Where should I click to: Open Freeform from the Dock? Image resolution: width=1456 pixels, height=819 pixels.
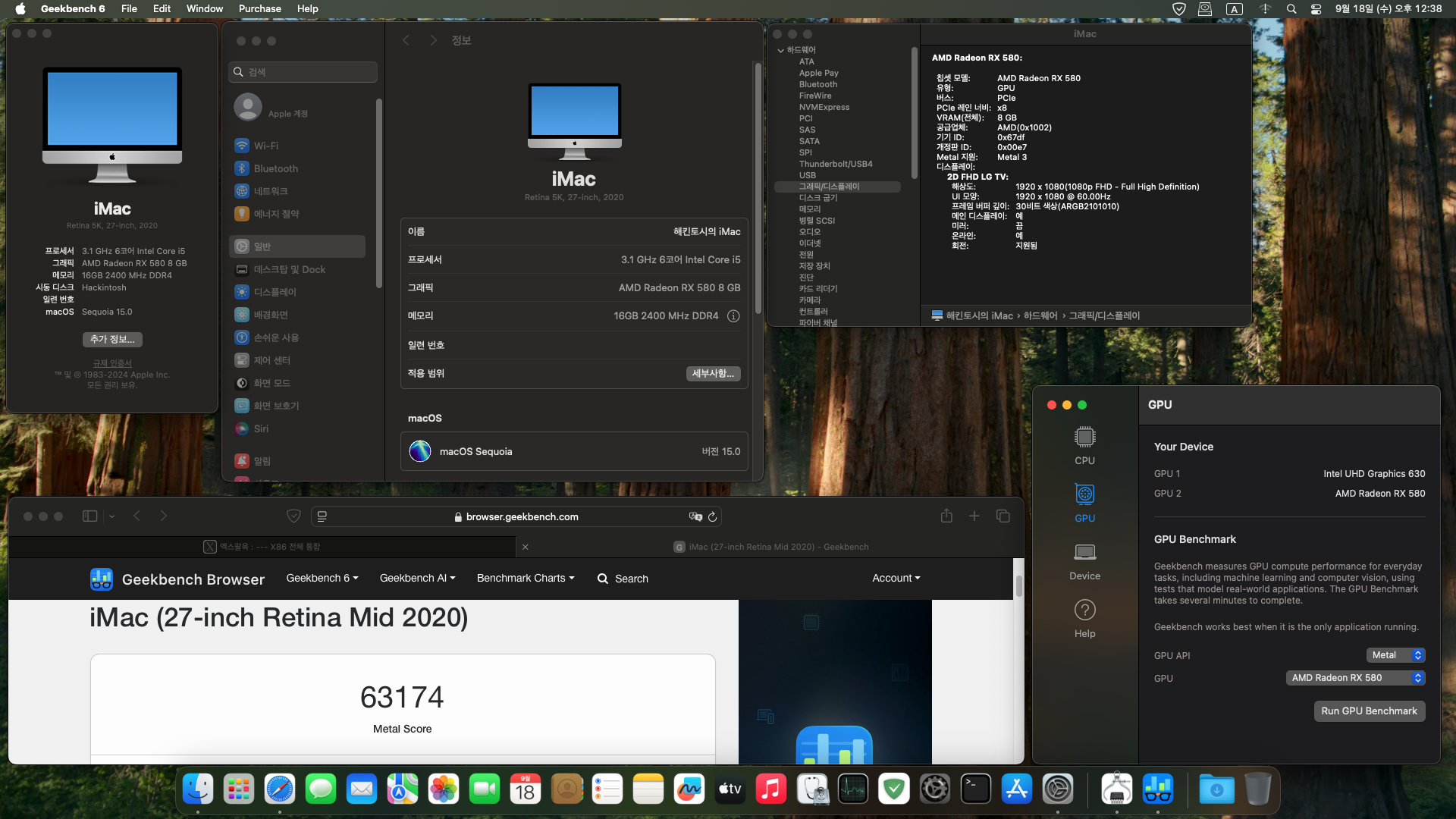pyautogui.click(x=689, y=789)
